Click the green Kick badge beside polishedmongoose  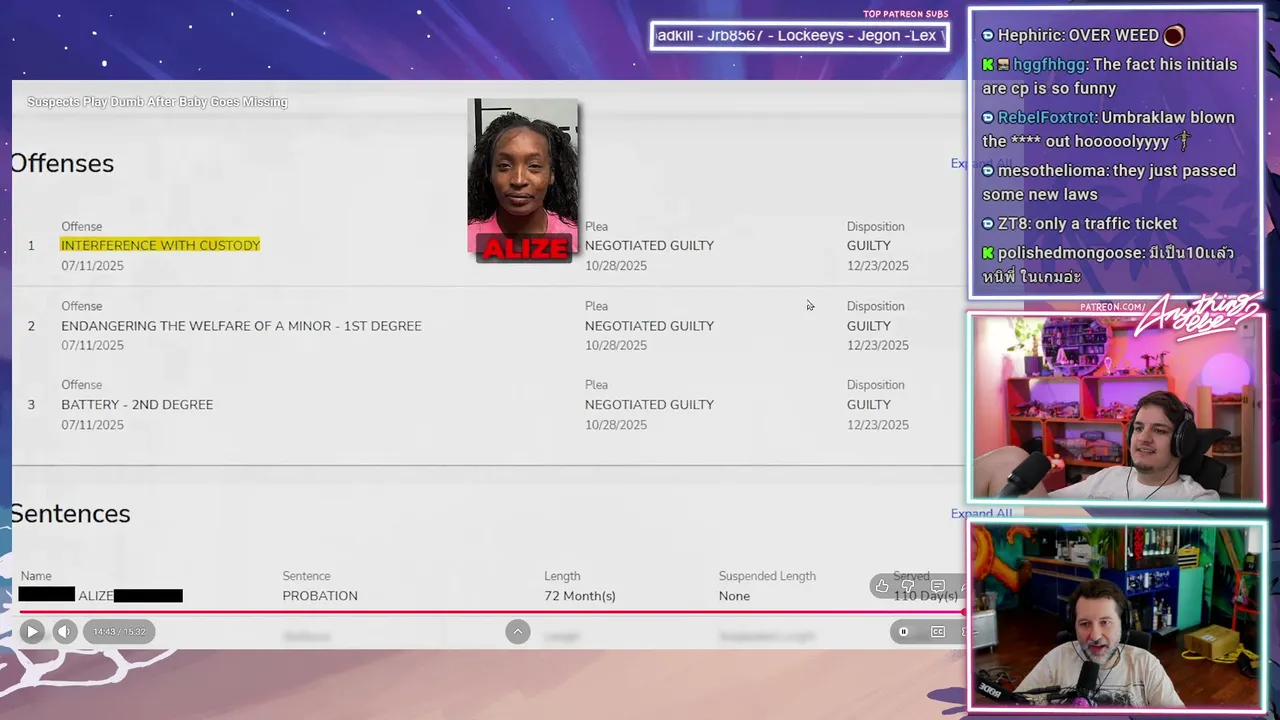pyautogui.click(x=988, y=253)
